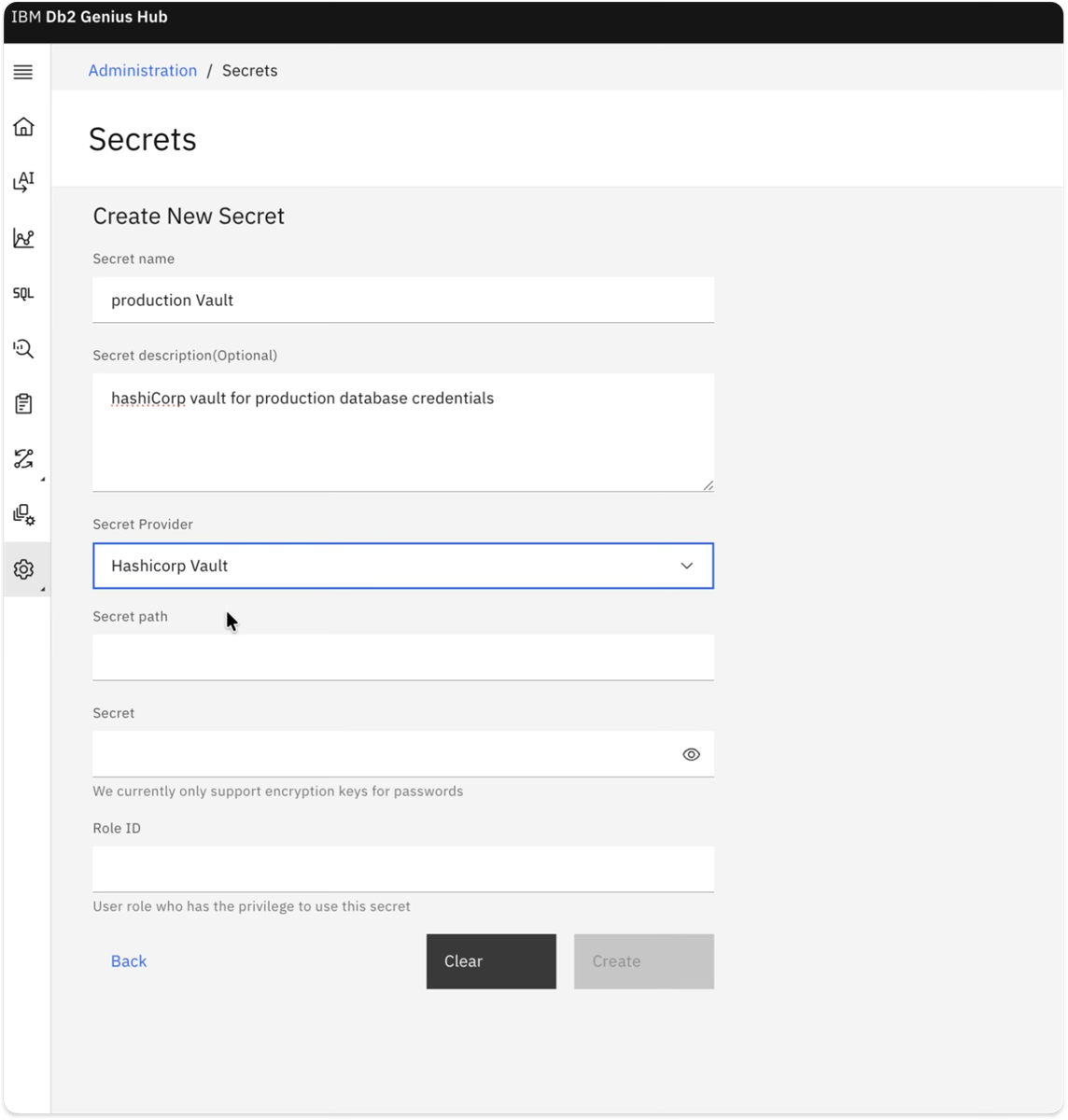Focus the Secret path input
Viewport: 1068px width, 1120px height.
(x=403, y=657)
